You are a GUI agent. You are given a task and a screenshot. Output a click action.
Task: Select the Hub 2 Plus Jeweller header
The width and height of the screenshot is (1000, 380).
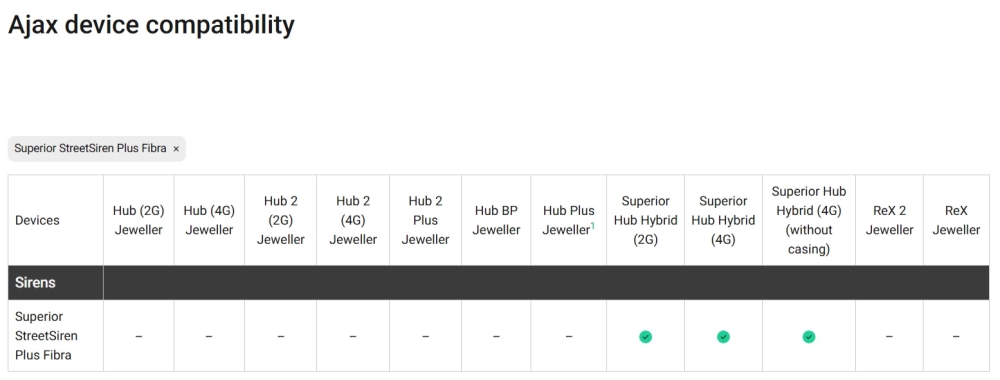point(425,220)
